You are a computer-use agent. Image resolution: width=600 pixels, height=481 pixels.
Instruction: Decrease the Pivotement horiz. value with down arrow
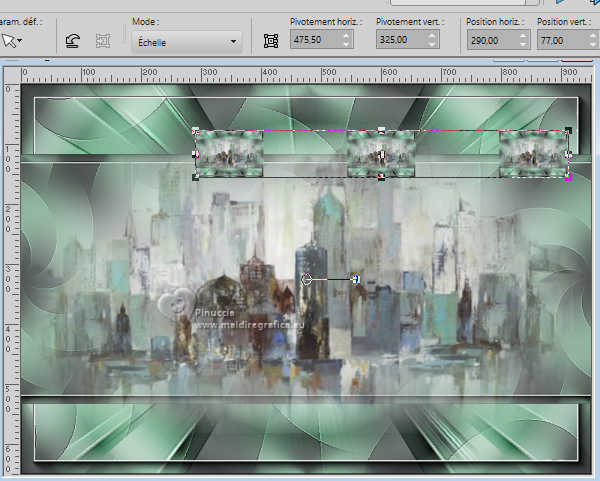pyautogui.click(x=347, y=44)
